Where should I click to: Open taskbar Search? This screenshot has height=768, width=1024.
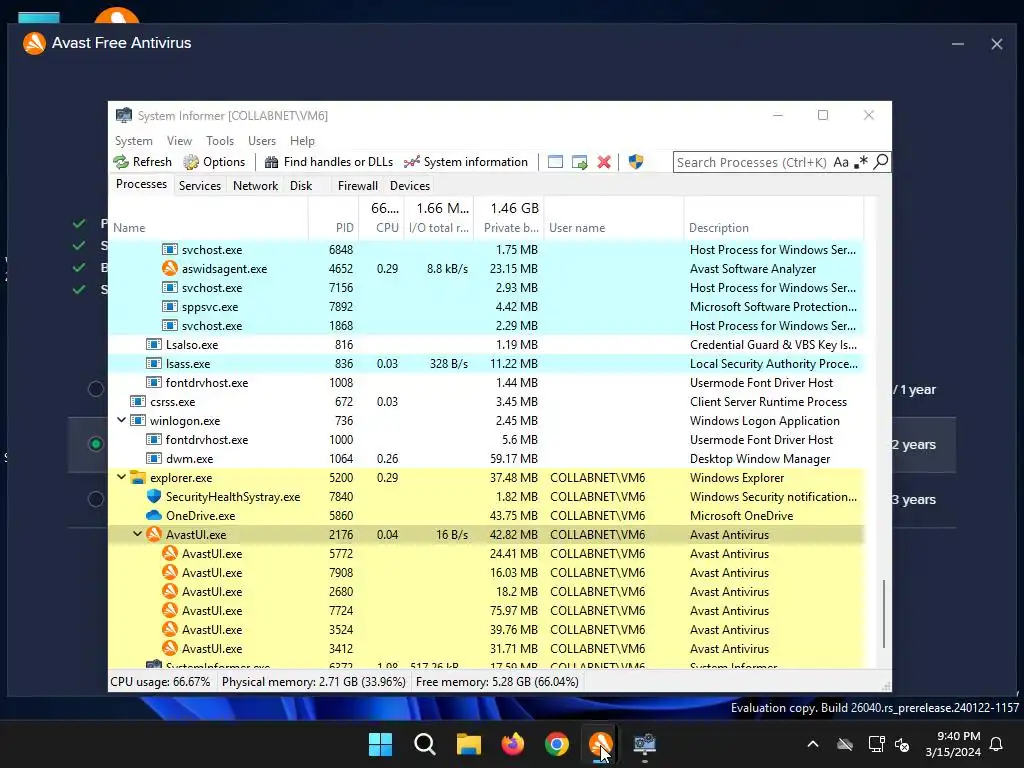coord(424,744)
